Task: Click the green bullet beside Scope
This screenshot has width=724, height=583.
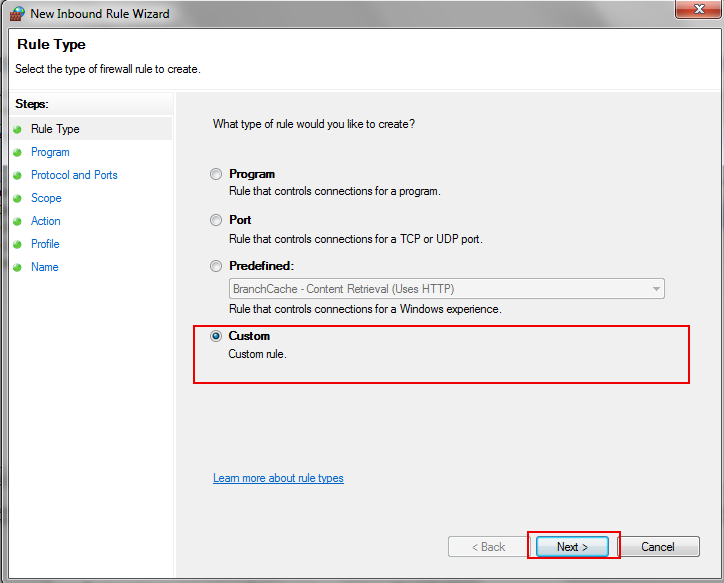Action: pos(17,199)
